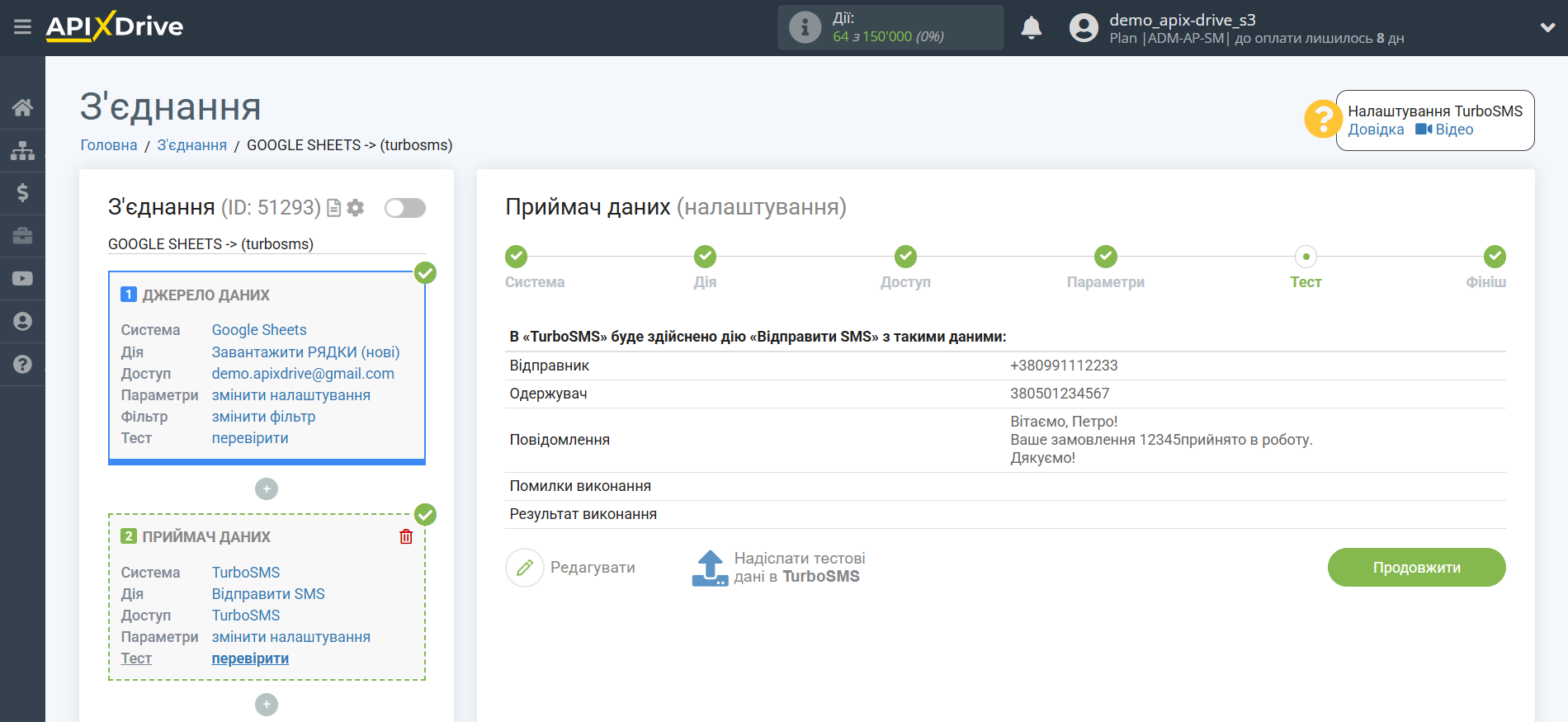
Task: Click receiver access TurboSMS link
Action: tap(246, 616)
